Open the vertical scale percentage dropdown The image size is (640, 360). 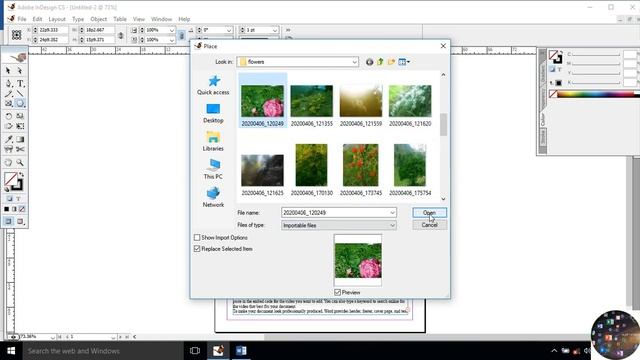[x=172, y=40]
